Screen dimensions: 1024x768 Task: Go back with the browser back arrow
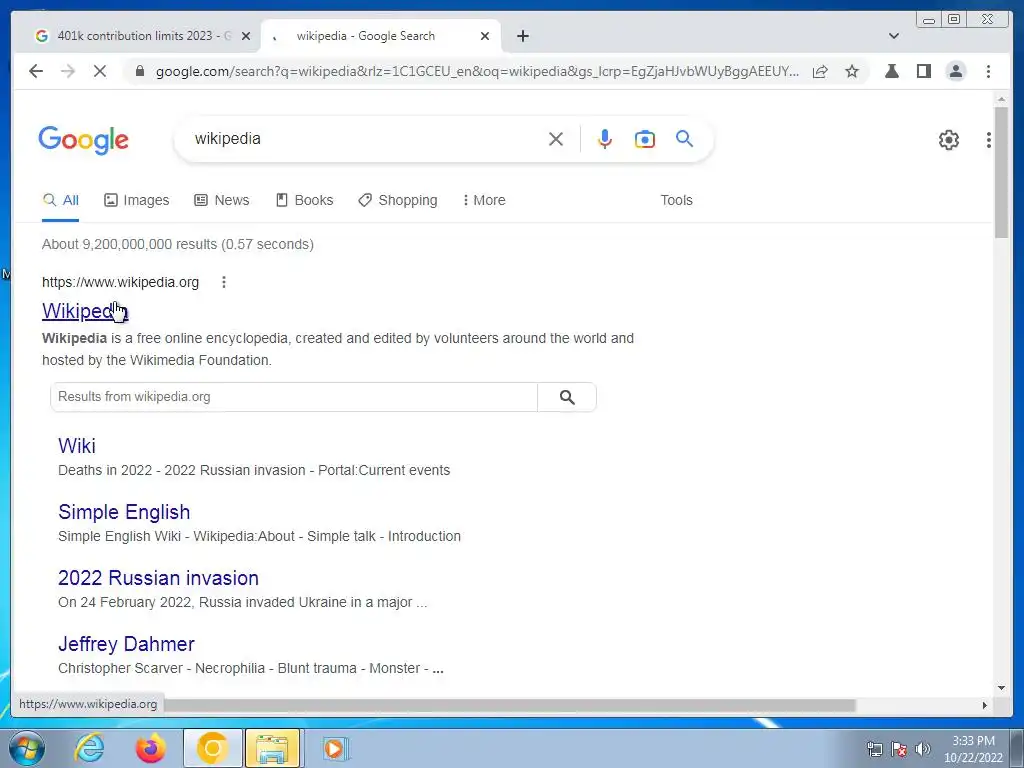(x=36, y=71)
